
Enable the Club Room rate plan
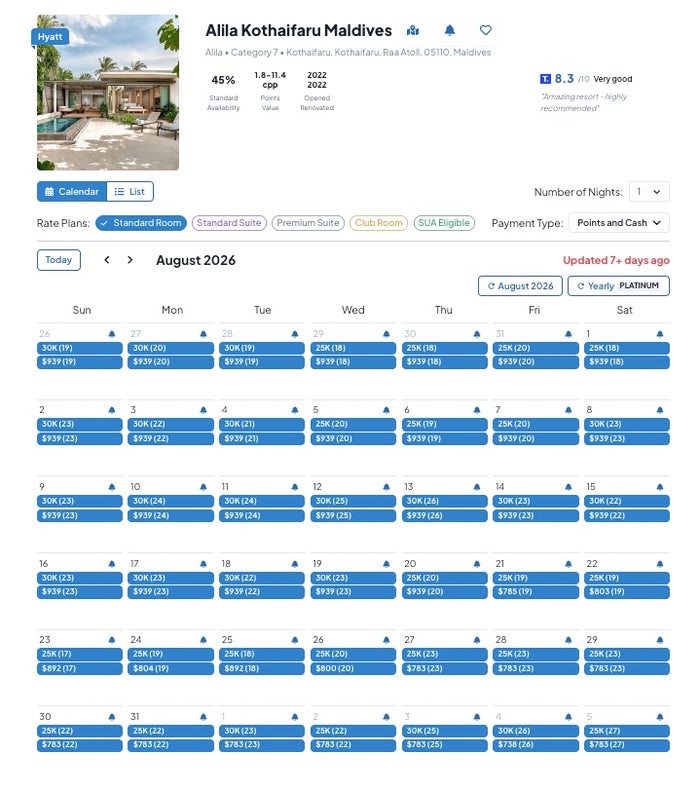point(378,223)
